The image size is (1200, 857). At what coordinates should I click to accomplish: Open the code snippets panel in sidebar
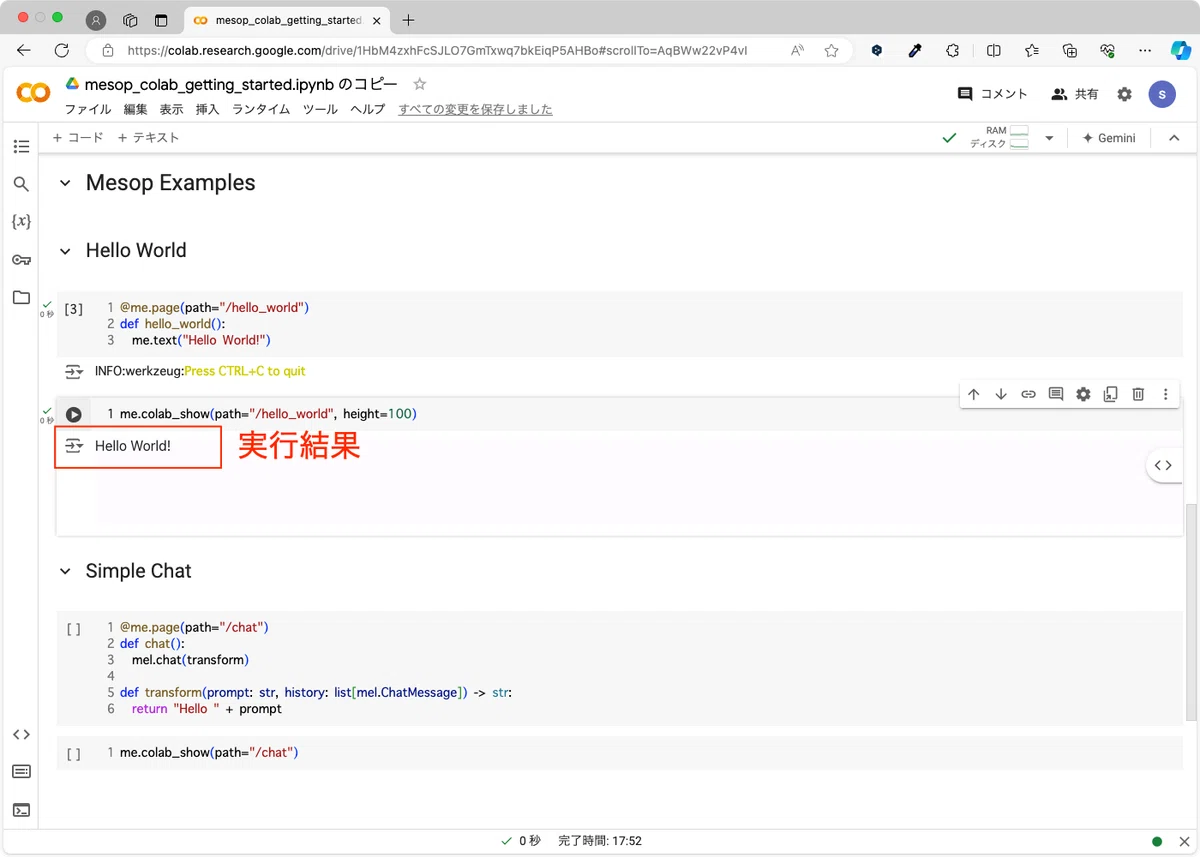(x=21, y=734)
